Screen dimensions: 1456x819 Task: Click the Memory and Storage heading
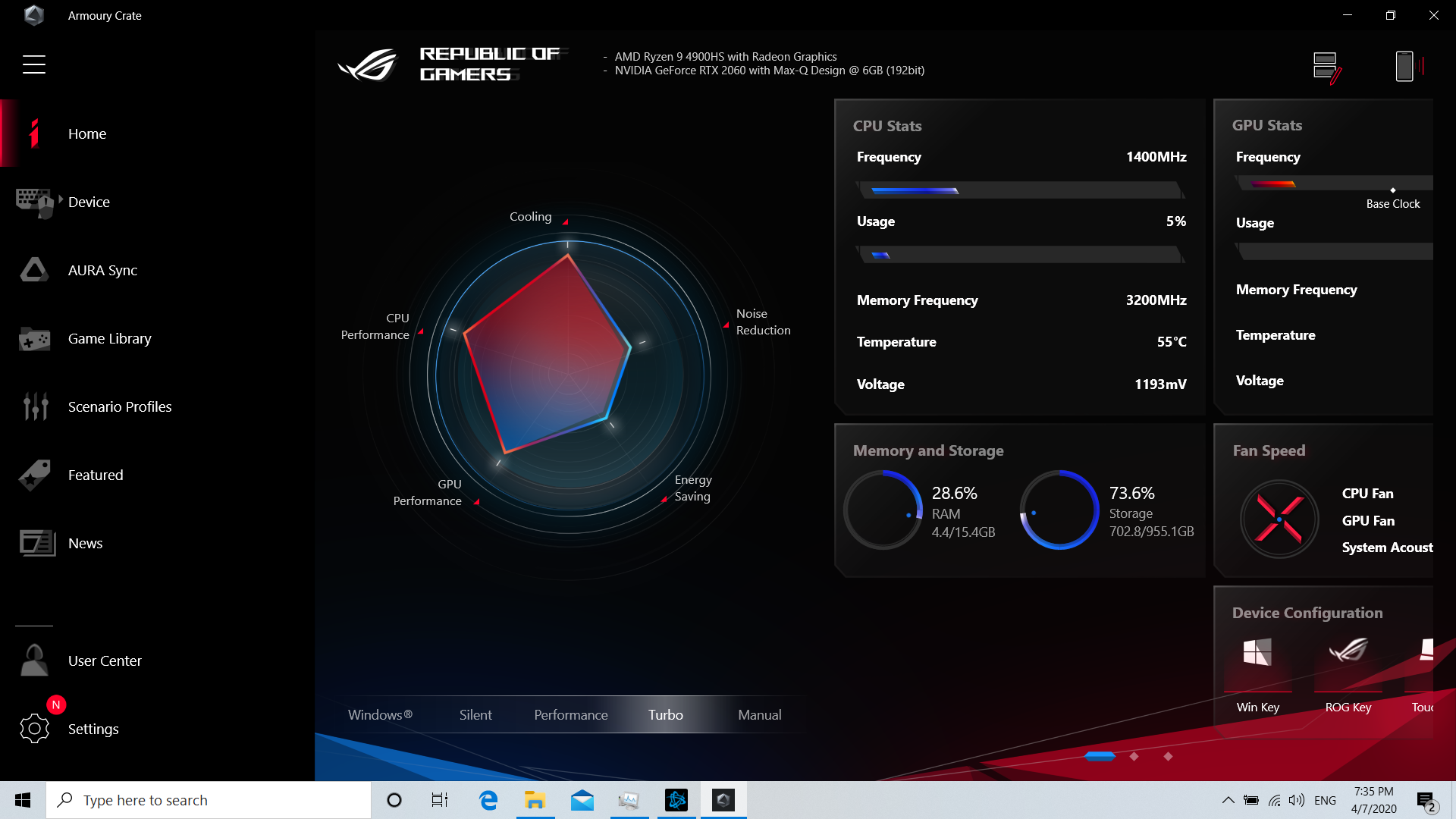click(928, 450)
